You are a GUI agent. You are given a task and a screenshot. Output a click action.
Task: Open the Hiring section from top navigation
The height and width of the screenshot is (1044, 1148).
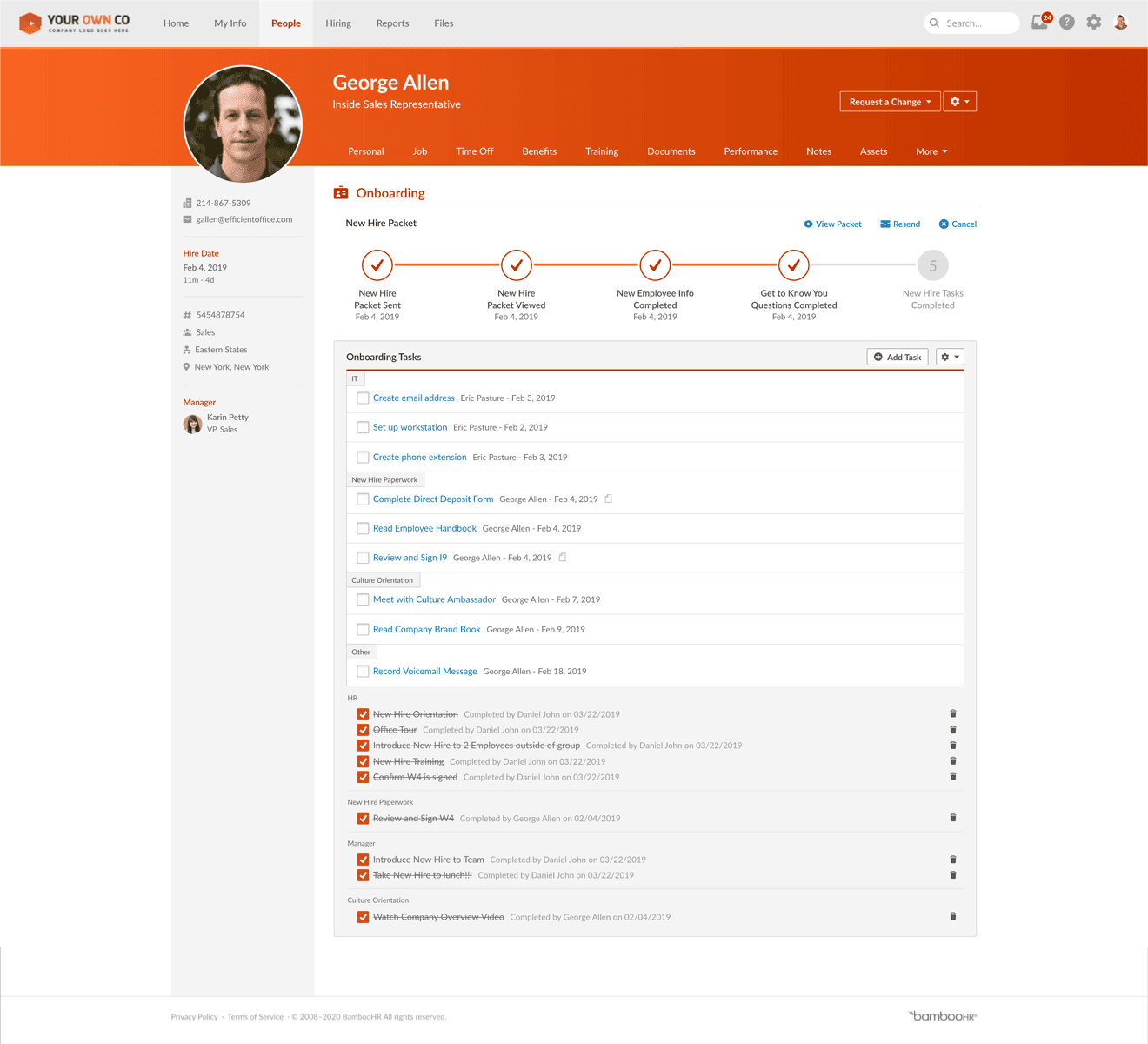[338, 23]
